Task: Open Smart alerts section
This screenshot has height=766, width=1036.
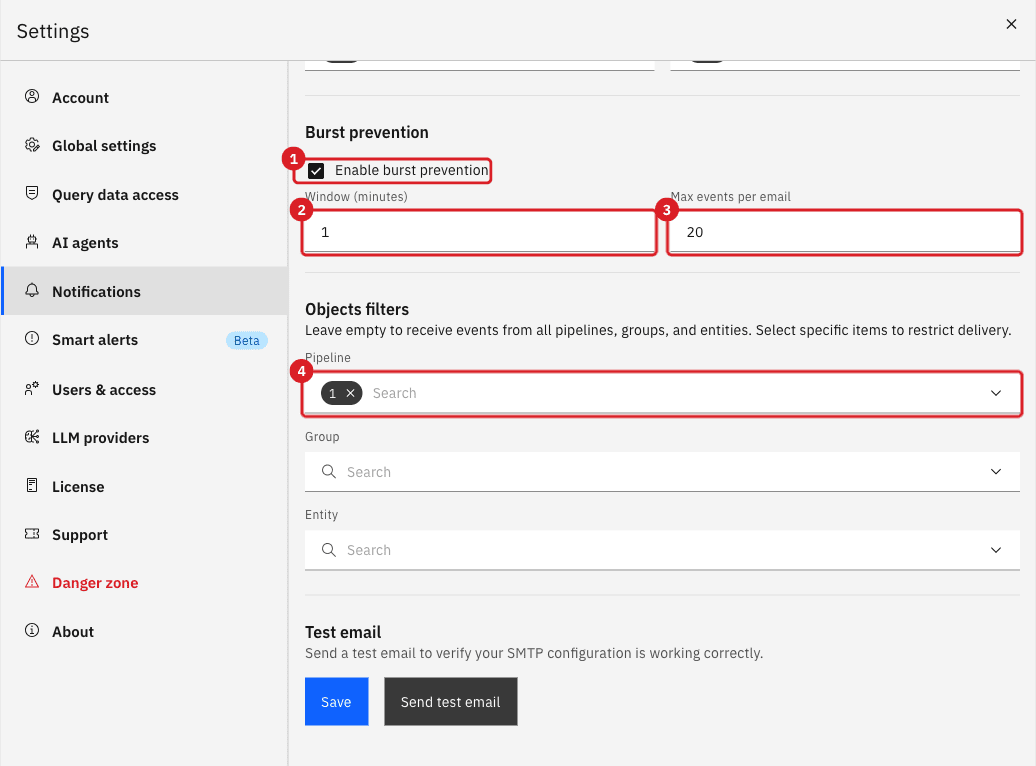Action: (x=145, y=340)
